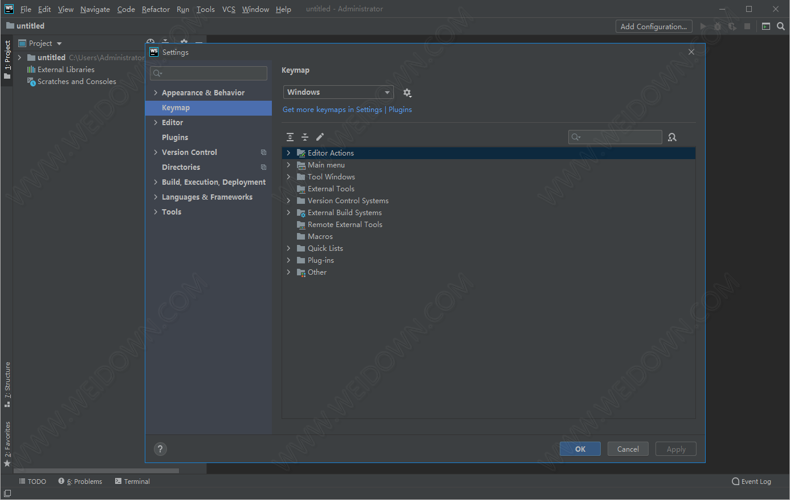Viewport: 790px width, 500px height.
Task: Open the Help menu
Action: (283, 9)
